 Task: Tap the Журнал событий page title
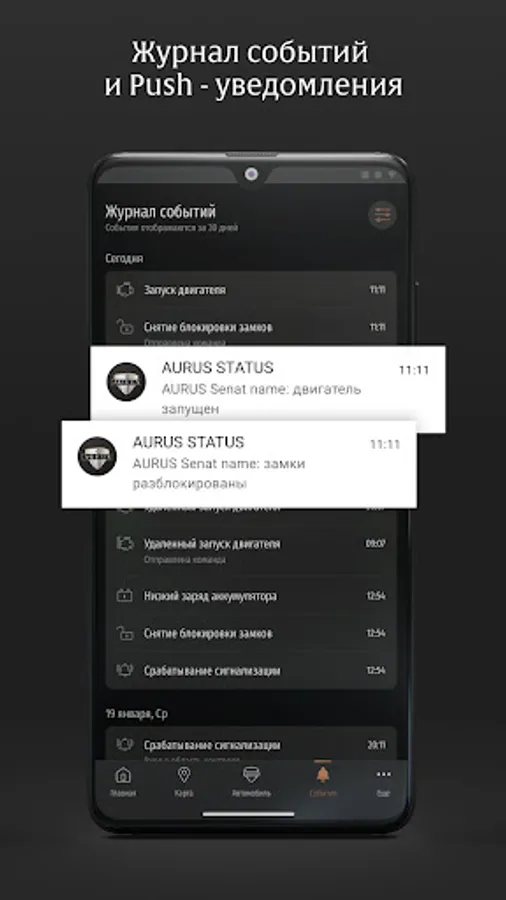tap(160, 212)
